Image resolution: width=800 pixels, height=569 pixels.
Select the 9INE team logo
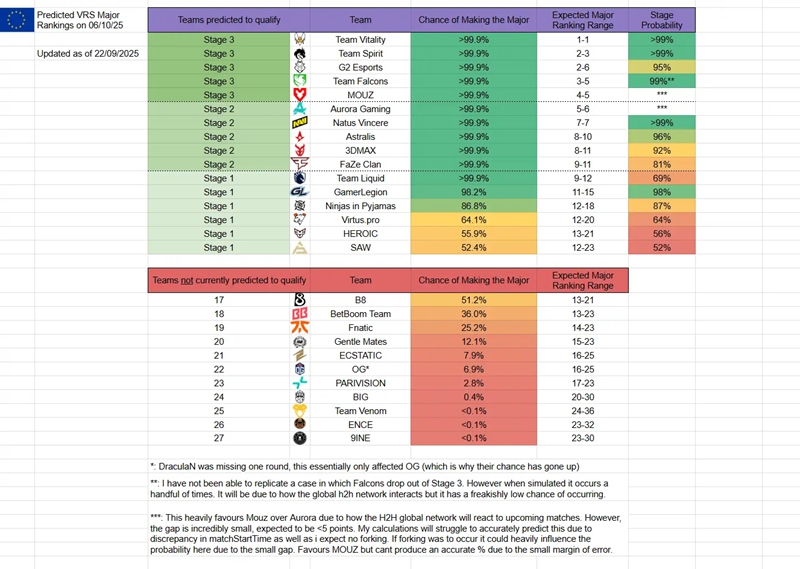click(299, 438)
